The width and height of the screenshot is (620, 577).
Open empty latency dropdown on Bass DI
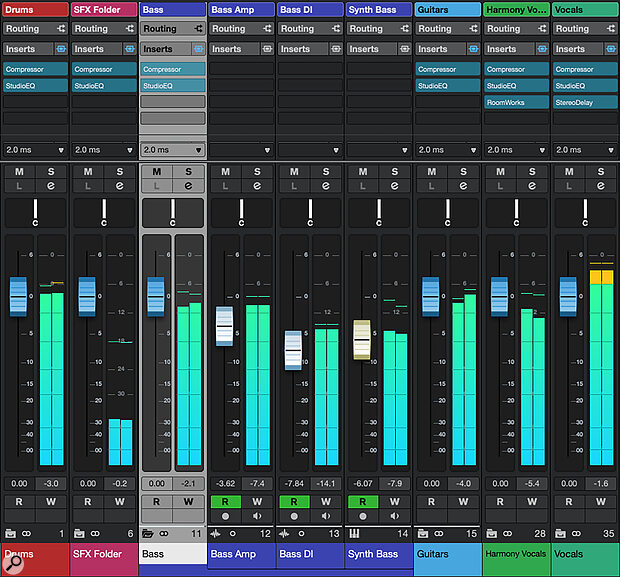point(310,150)
